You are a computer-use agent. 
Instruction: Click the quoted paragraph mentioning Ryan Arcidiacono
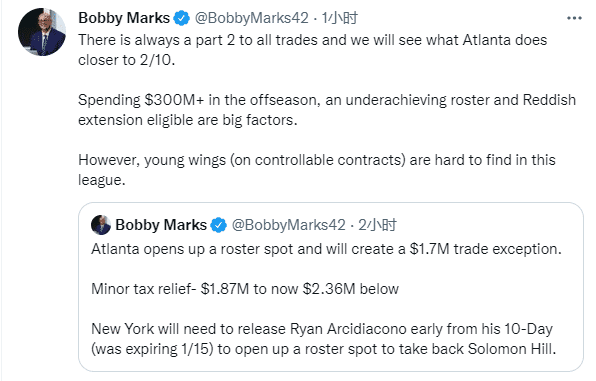323,339
